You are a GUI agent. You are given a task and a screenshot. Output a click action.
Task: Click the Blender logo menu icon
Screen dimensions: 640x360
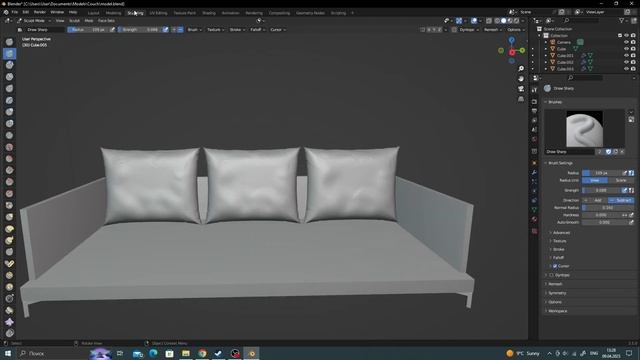6,12
